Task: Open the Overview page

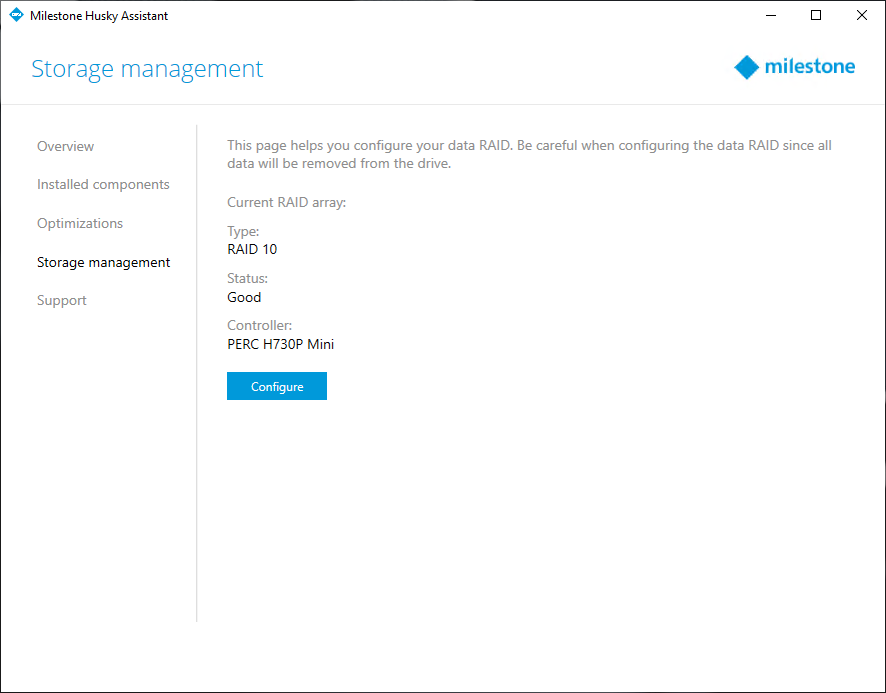Action: [65, 146]
